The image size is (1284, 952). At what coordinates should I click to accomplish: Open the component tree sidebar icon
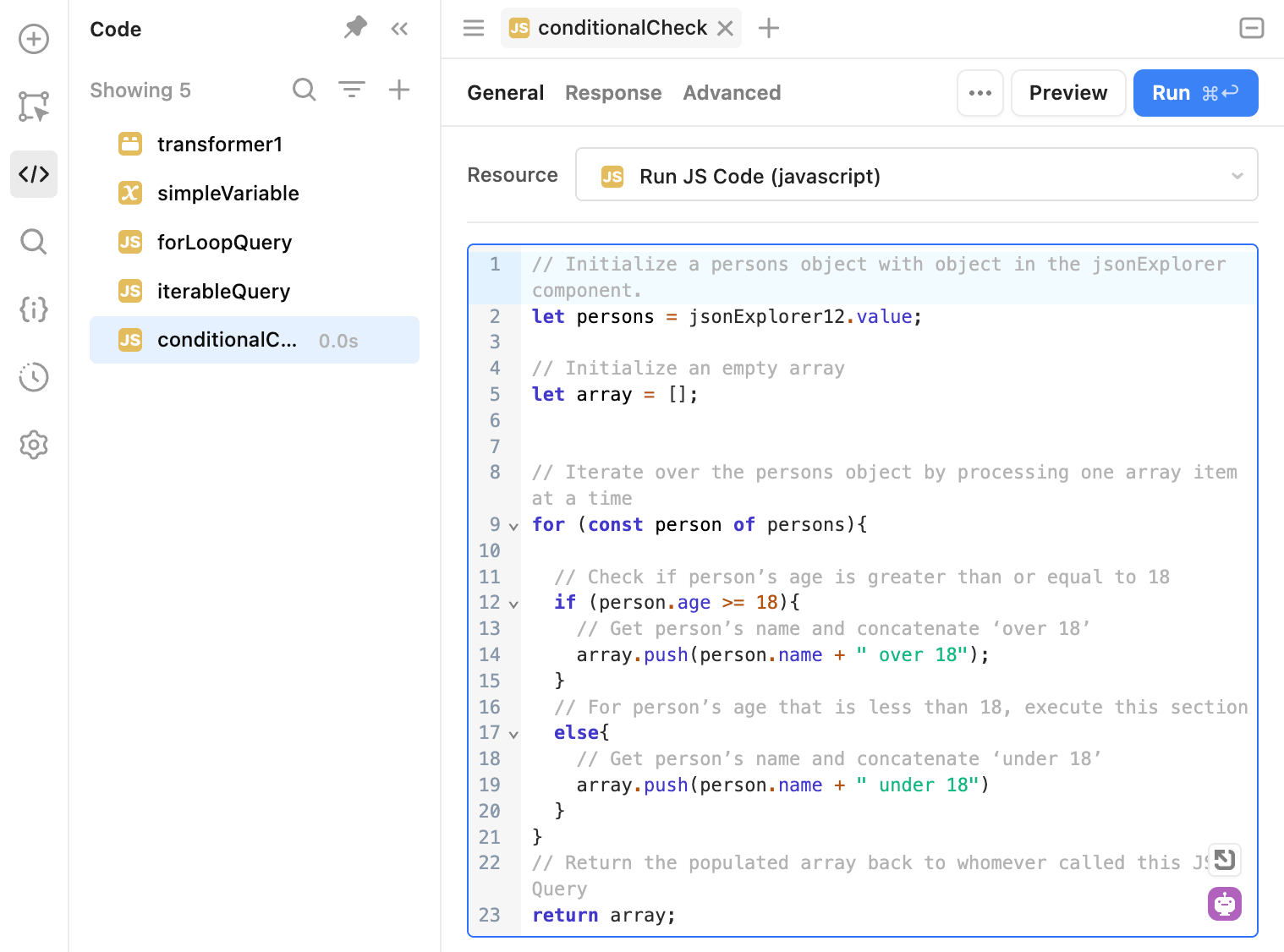coord(34,107)
